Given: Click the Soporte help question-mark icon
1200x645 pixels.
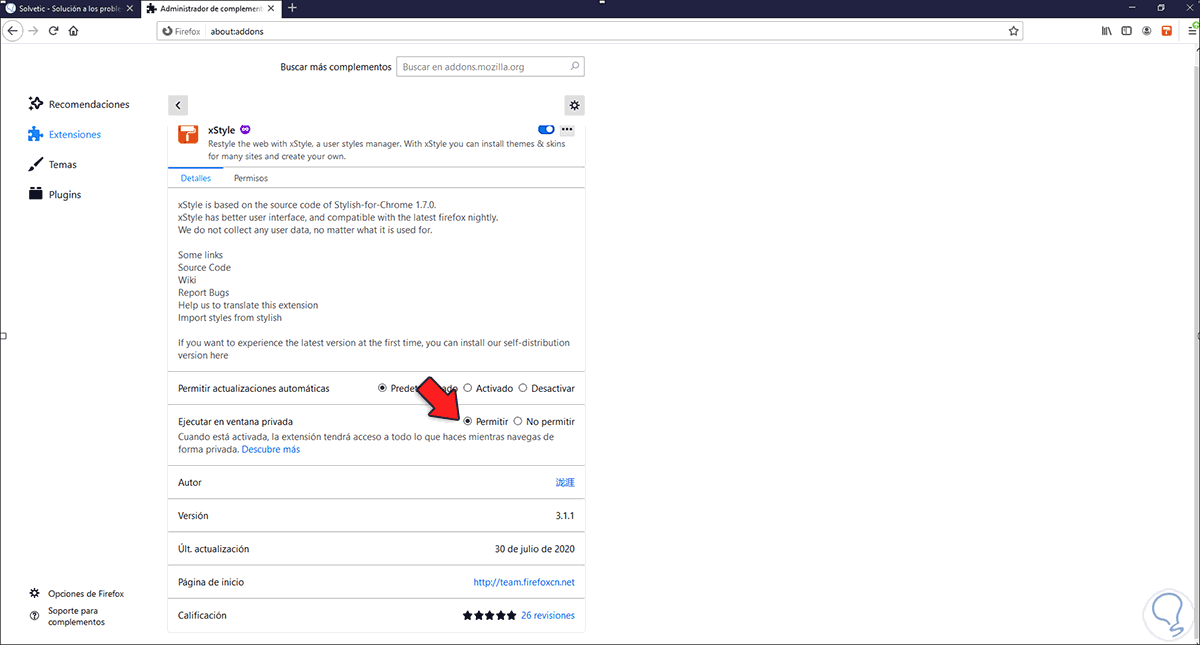Looking at the screenshot, I should click(35, 615).
